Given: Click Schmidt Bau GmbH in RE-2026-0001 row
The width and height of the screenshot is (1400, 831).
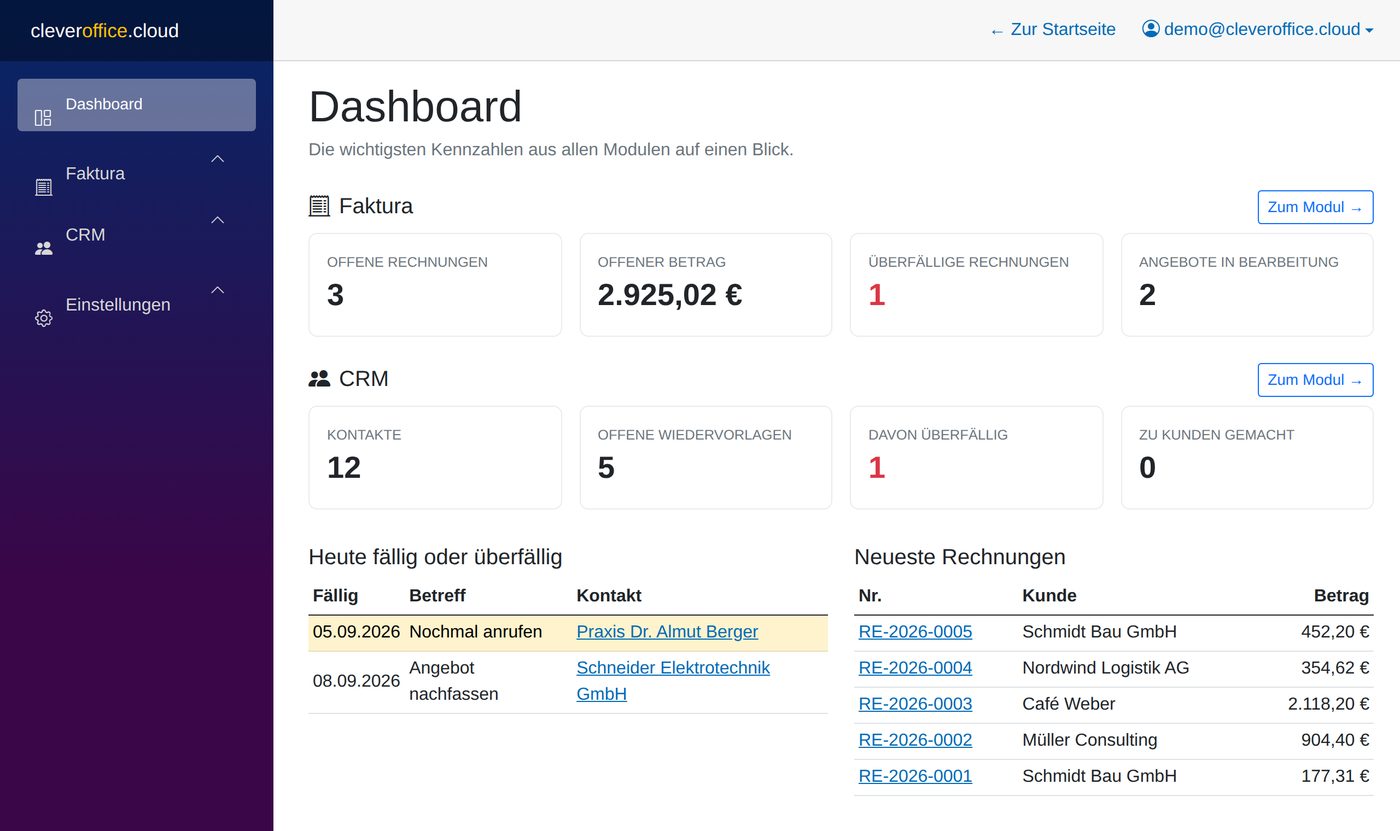Looking at the screenshot, I should (x=1099, y=776).
